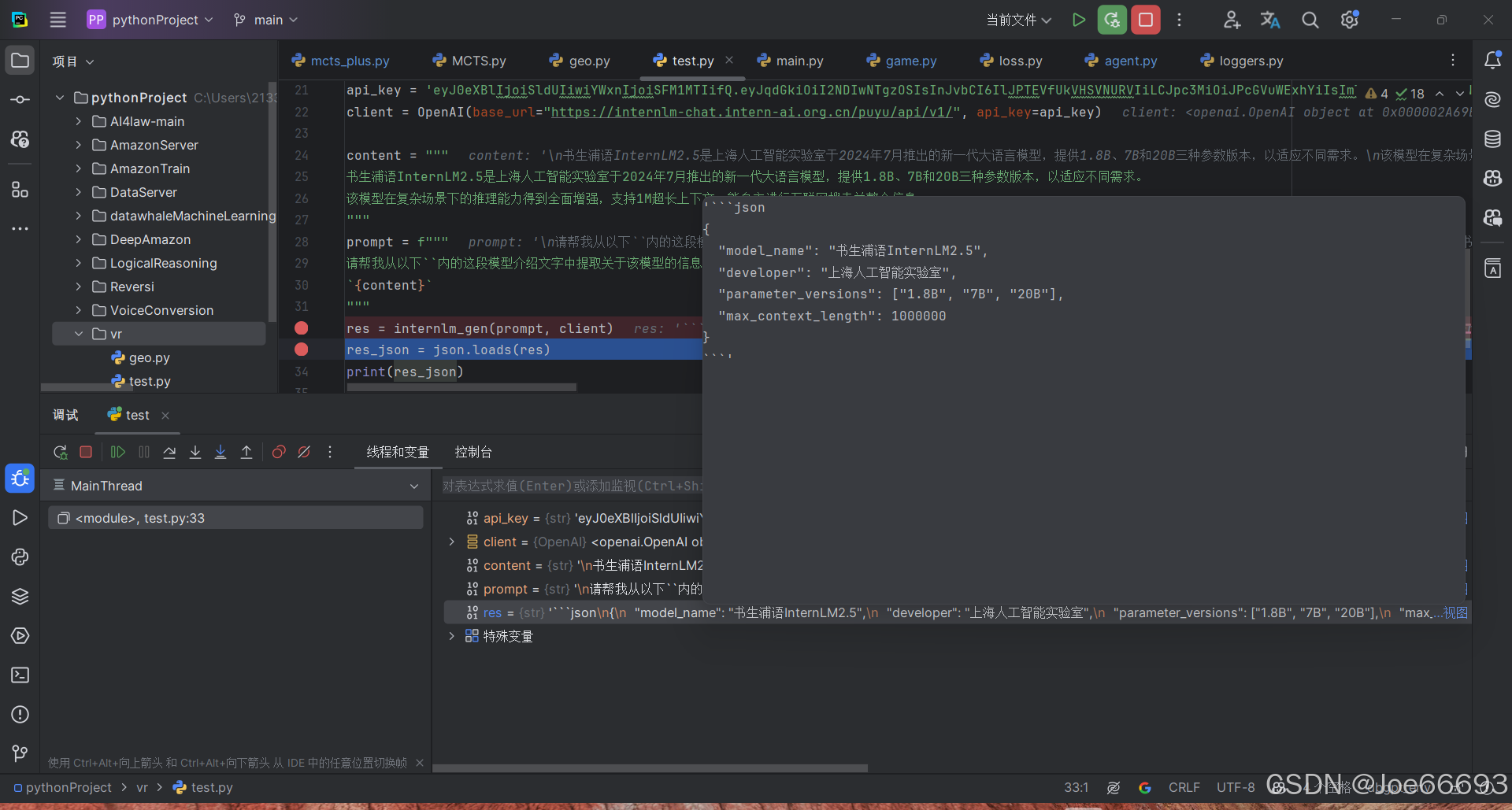1512x810 pixels.
Task: Expand the AI4law-main folder
Action: [x=78, y=121]
